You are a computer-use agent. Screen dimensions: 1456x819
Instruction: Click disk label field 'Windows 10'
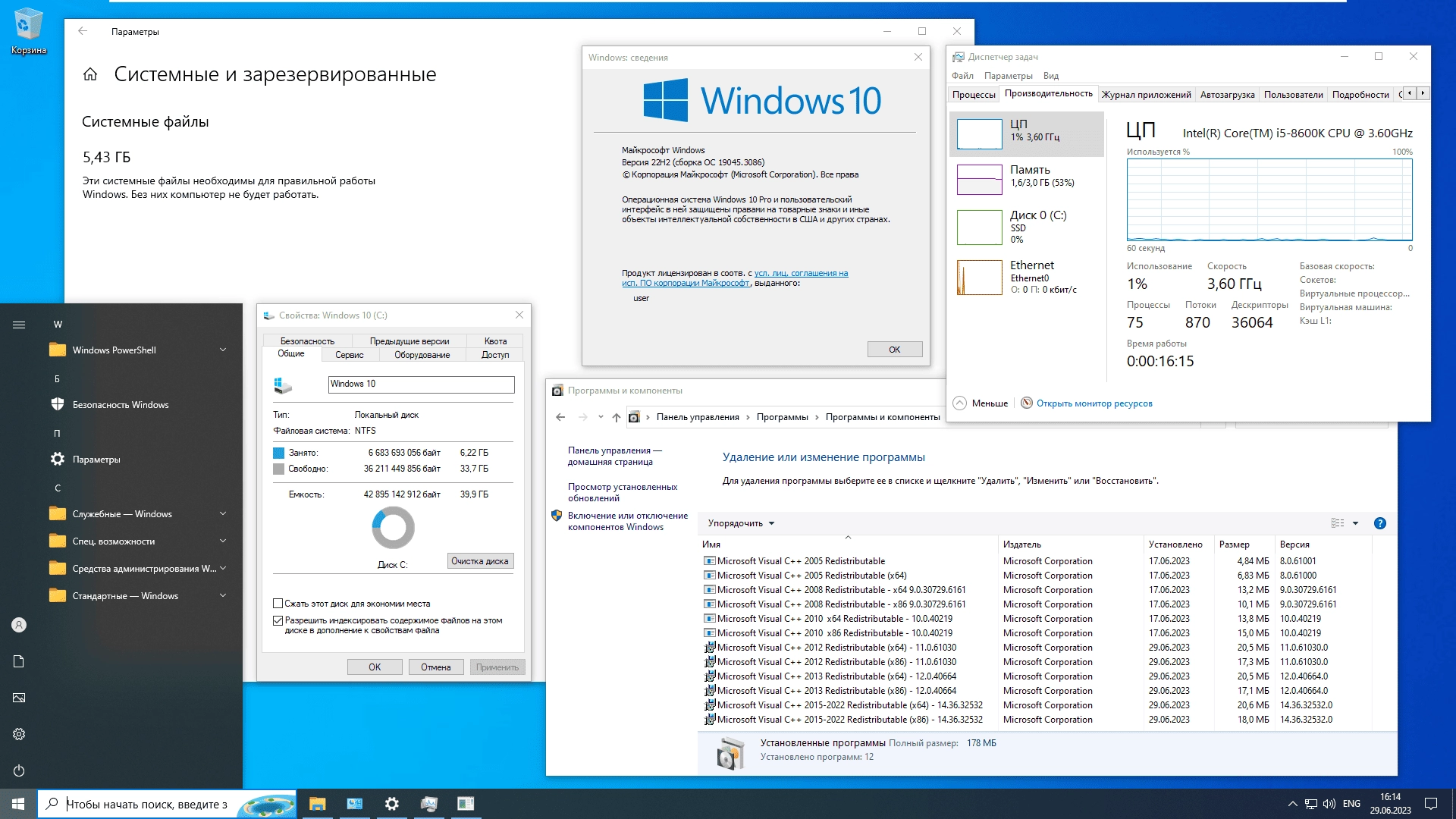[421, 384]
